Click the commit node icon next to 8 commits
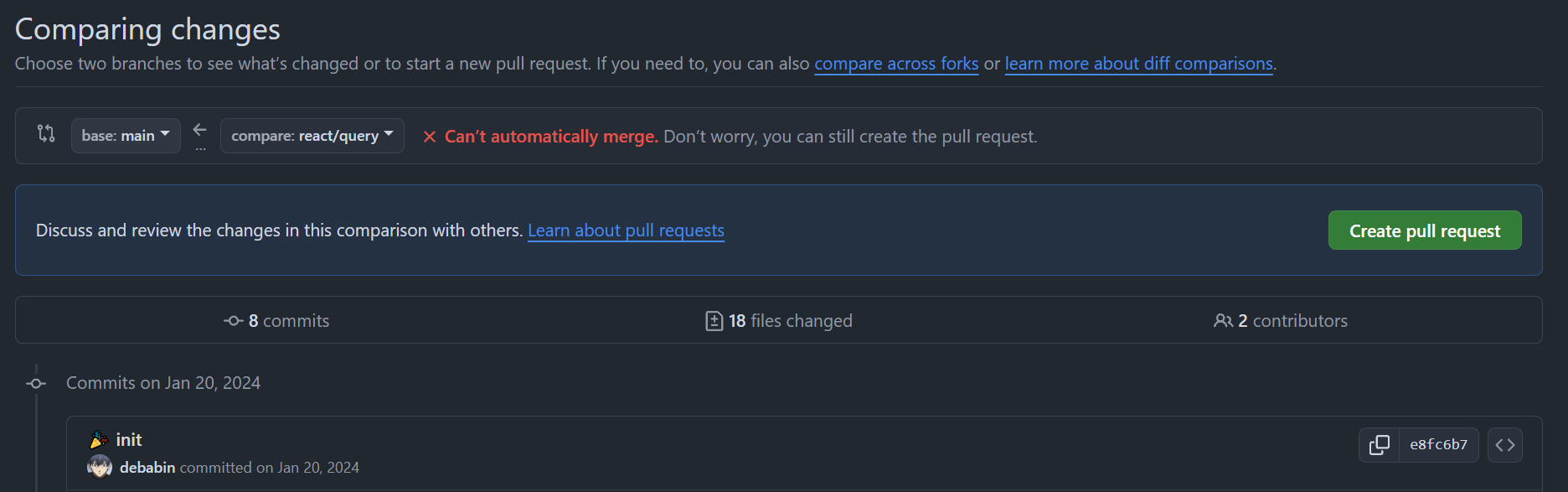The image size is (1568, 492). pos(233,321)
